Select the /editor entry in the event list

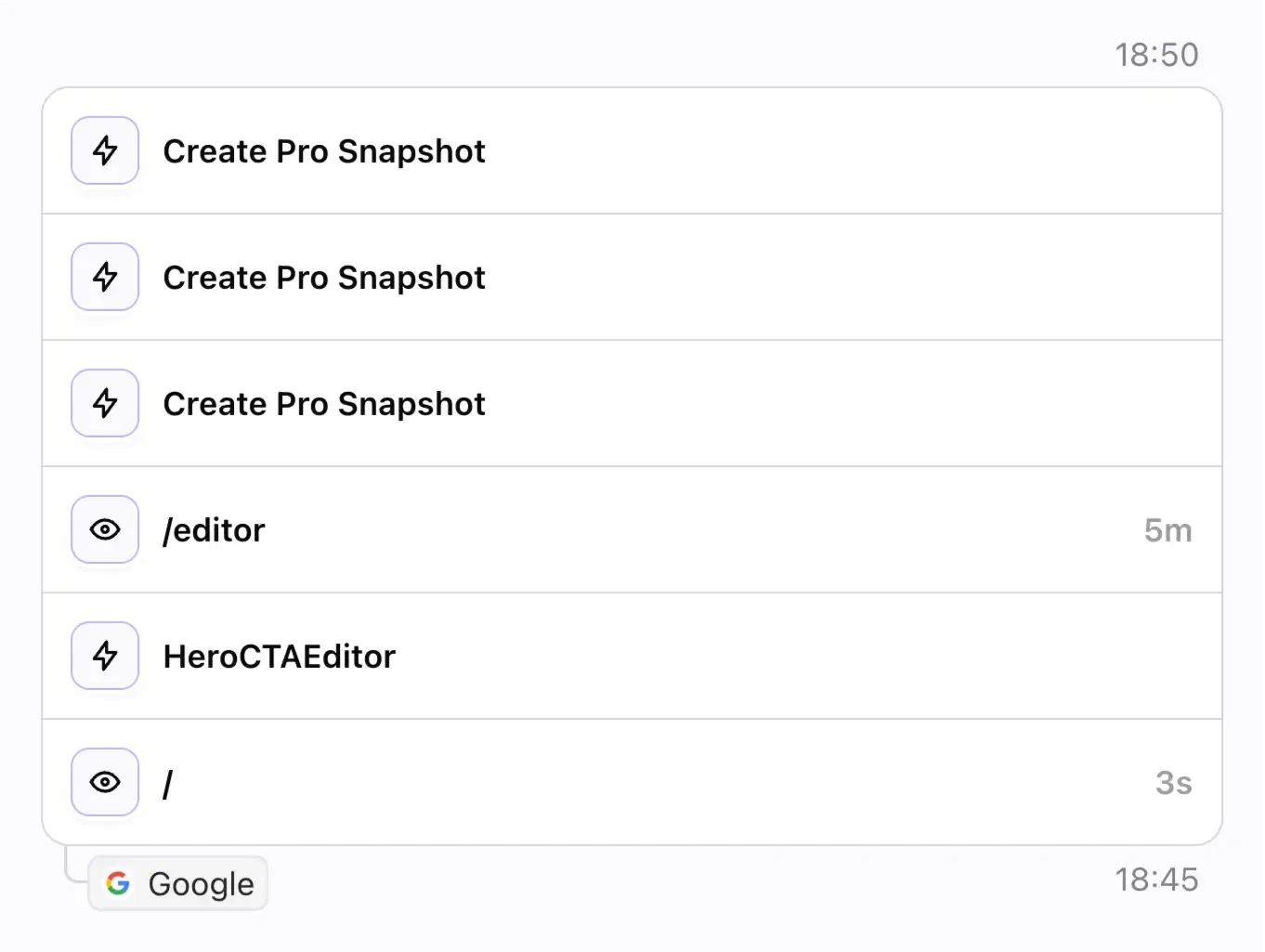[214, 529]
